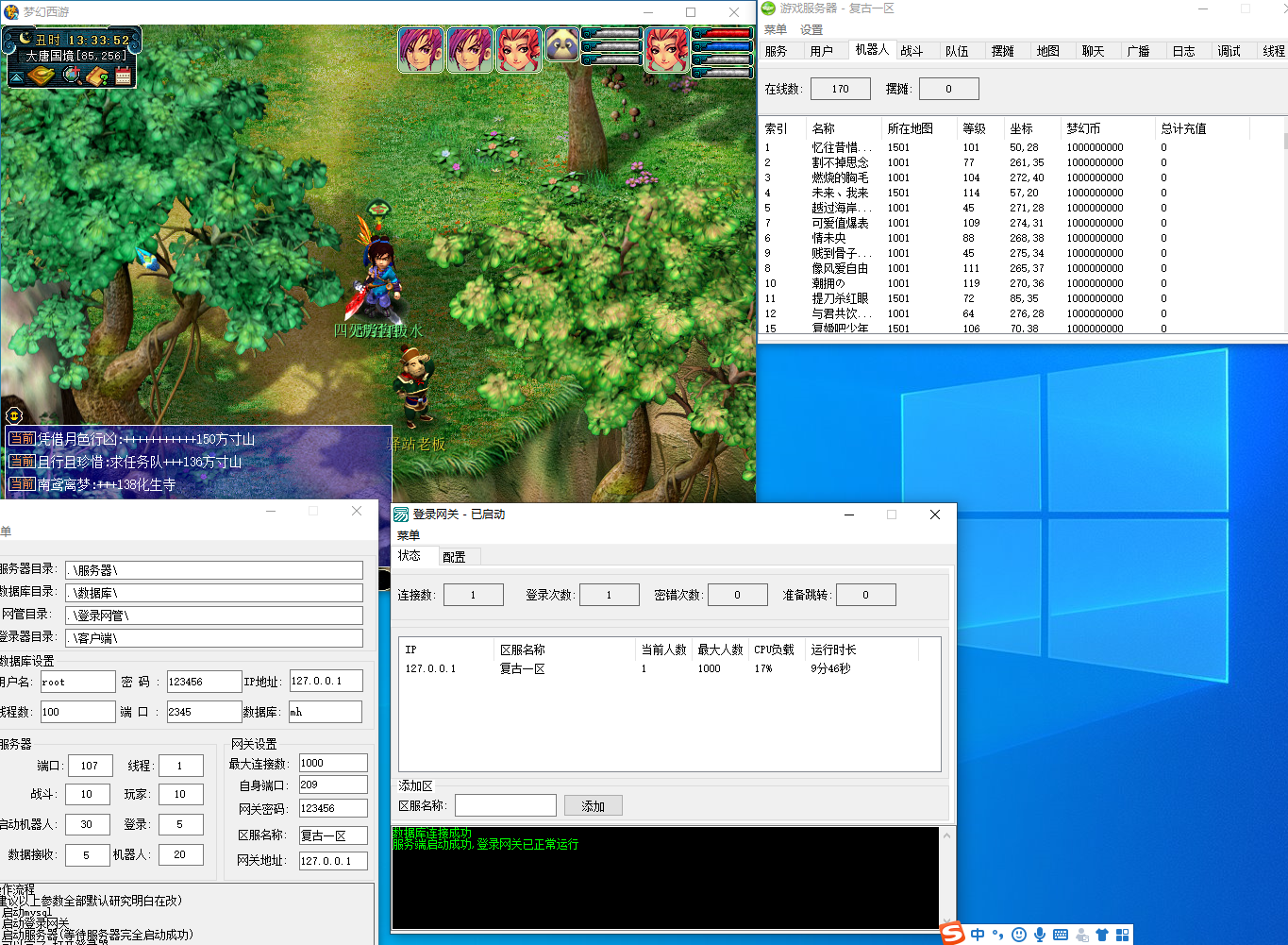Collapse the game clock panel with the up-arrow icon
Image resolution: width=1288 pixels, height=945 pixels.
pos(18,76)
